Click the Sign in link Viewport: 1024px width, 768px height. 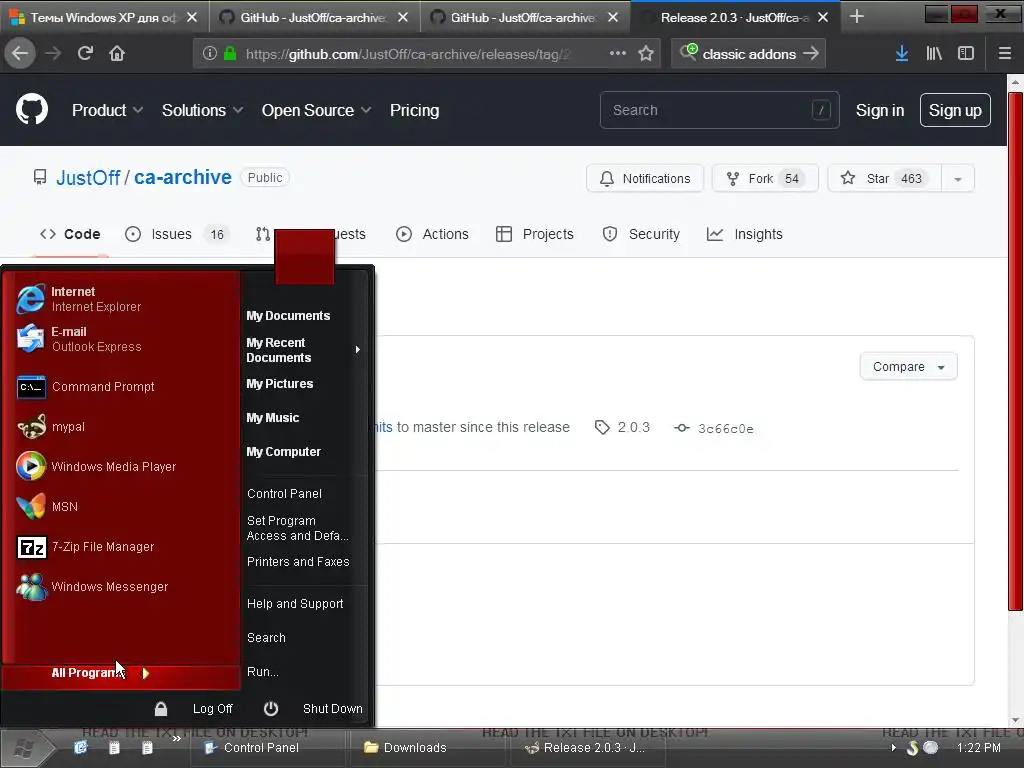pyautogui.click(x=880, y=110)
